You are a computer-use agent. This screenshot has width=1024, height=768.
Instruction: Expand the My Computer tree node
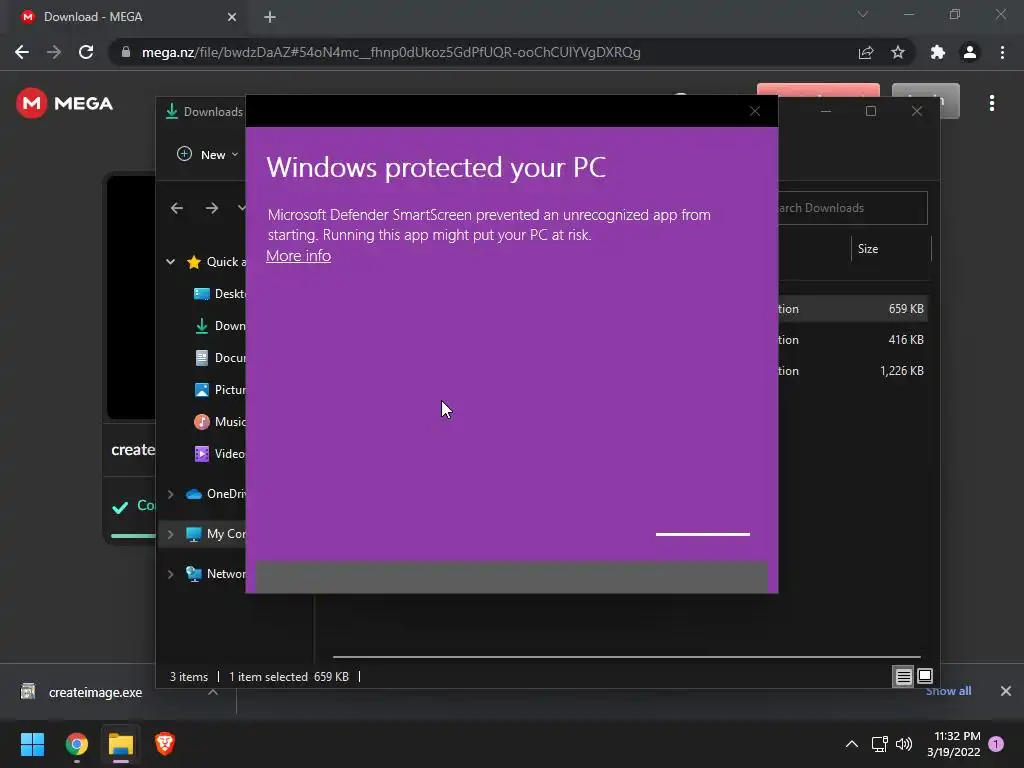tap(170, 534)
